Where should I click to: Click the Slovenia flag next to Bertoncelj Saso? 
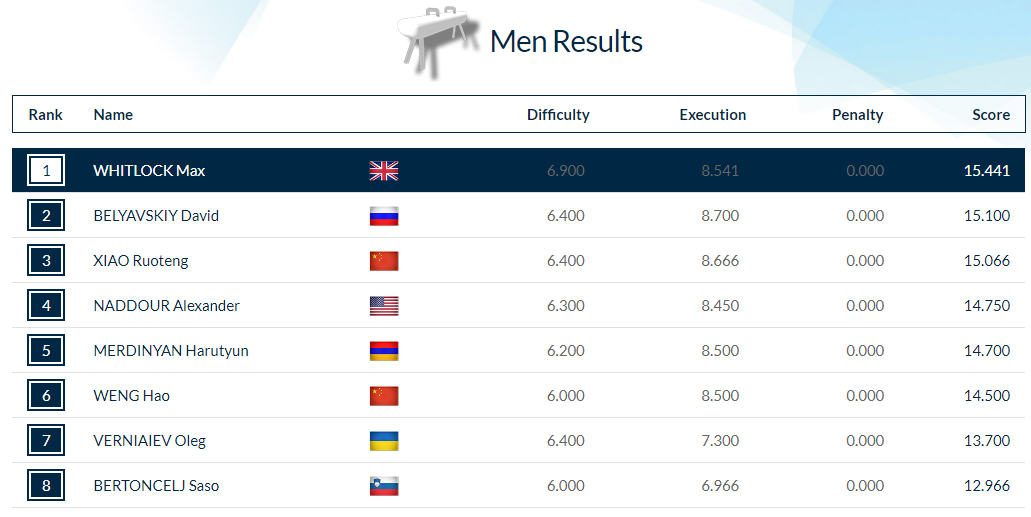pos(384,486)
